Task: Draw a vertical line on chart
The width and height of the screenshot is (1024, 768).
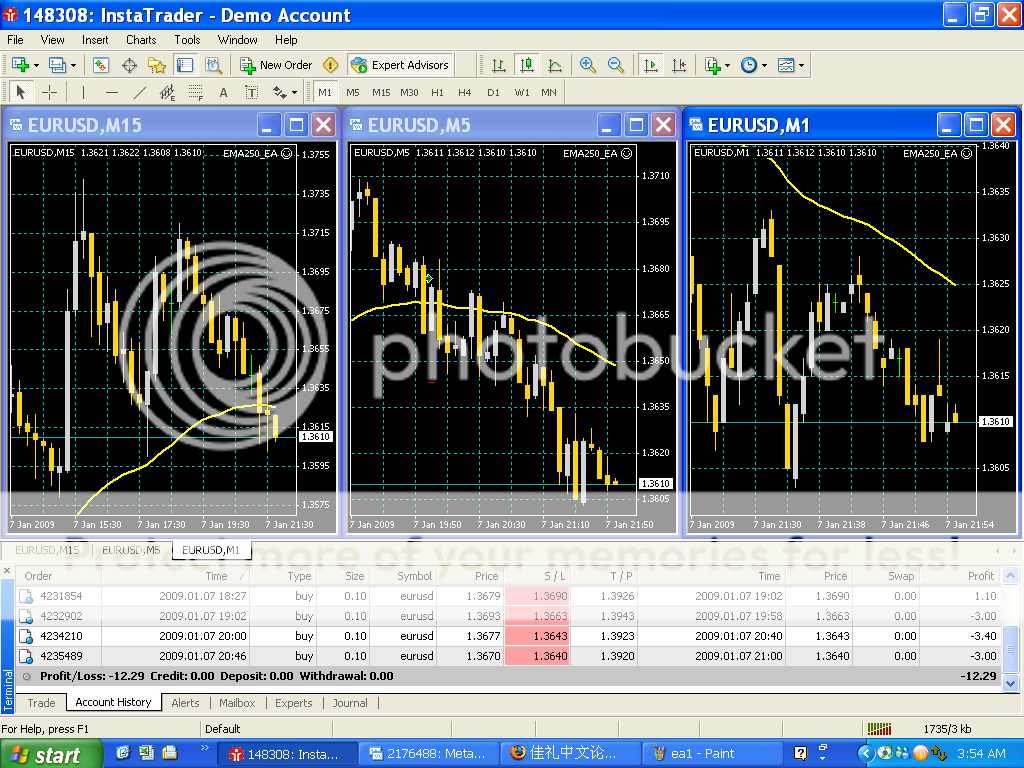Action: pos(82,93)
